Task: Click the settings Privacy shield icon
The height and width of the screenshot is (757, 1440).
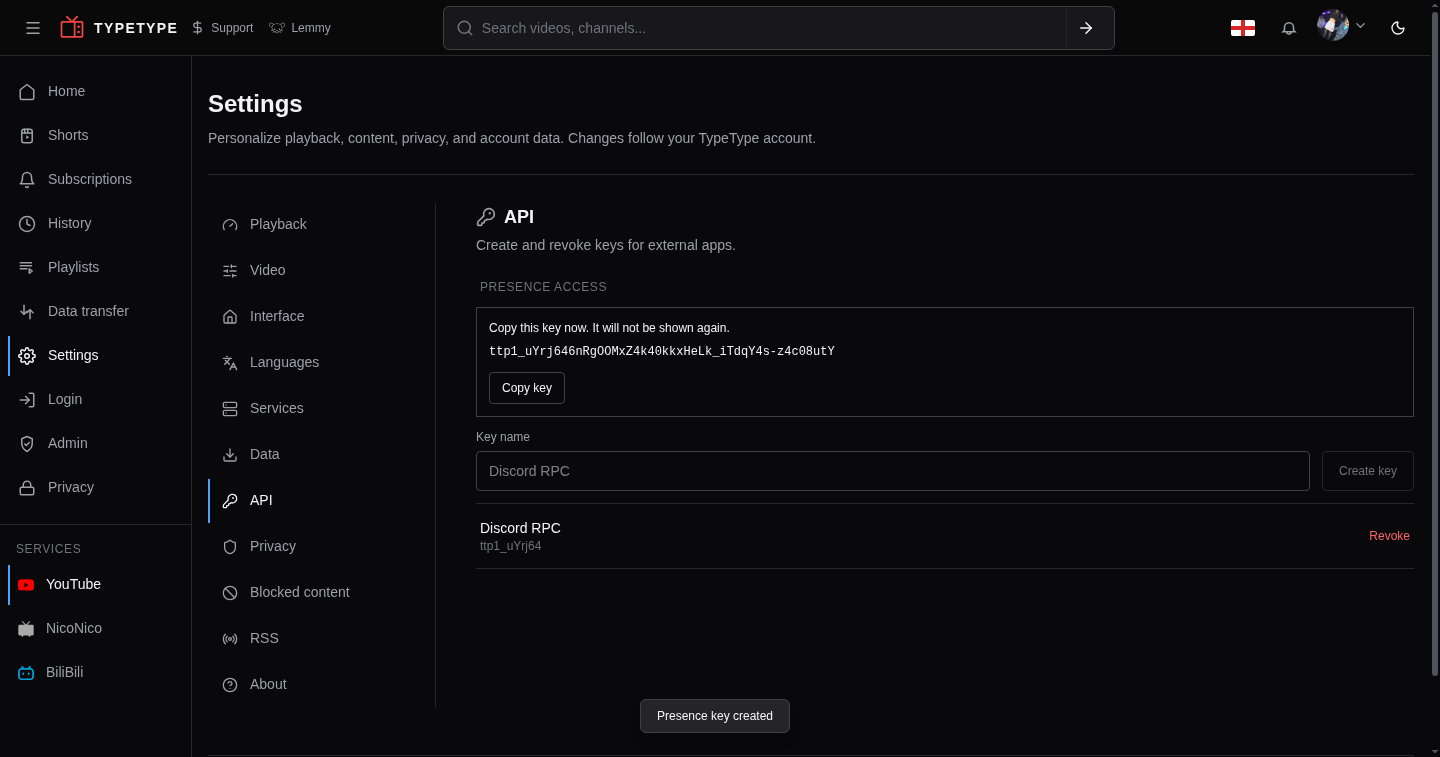Action: click(230, 546)
